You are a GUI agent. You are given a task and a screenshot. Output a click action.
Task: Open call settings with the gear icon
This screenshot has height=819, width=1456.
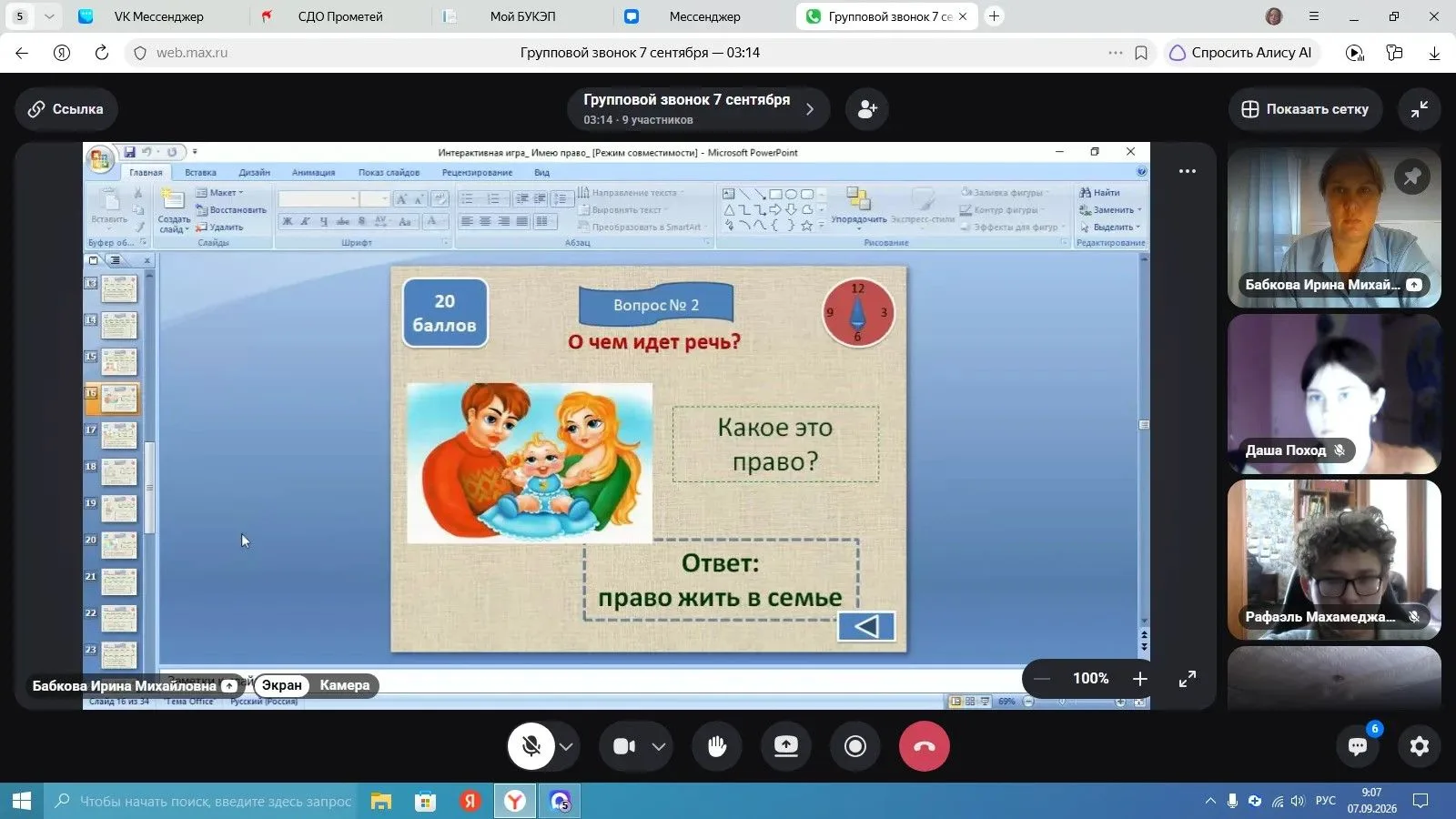click(x=1420, y=746)
